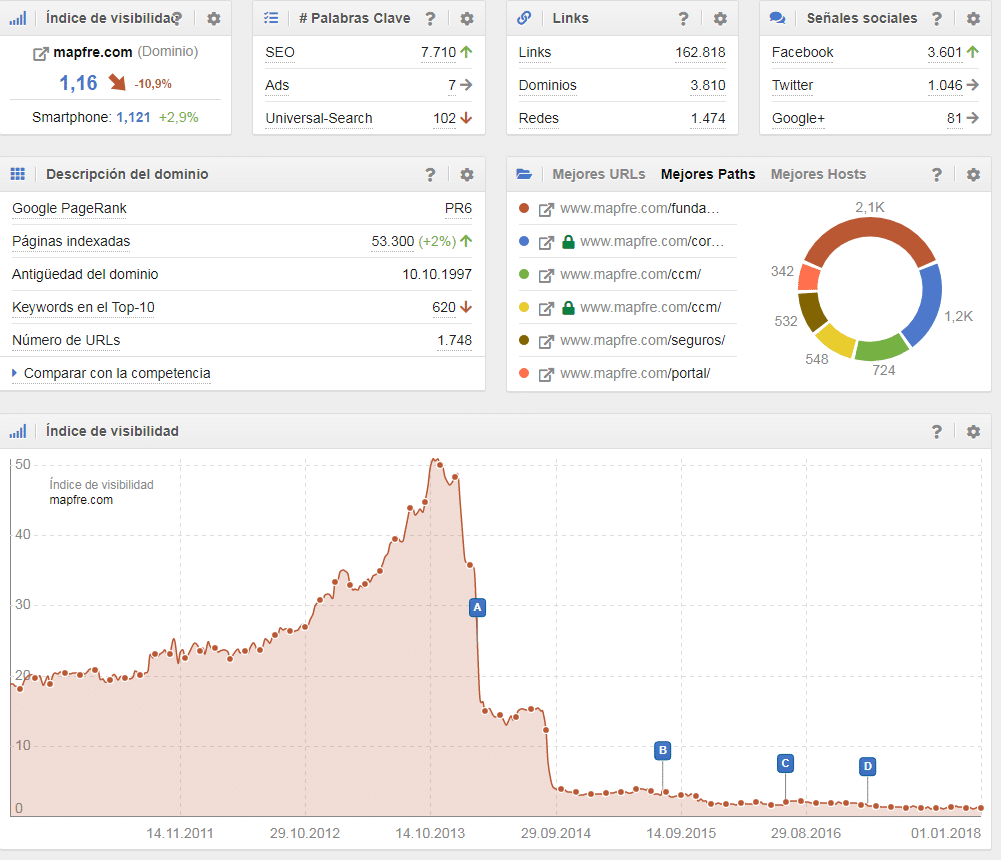Open external link icon for mapfre.com/cor path
Image resolution: width=1001 pixels, height=860 pixels.
546,243
